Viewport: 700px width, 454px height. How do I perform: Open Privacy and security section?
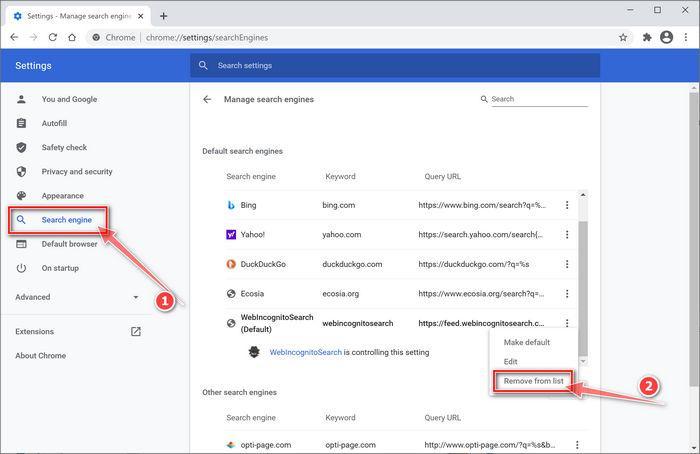[x=77, y=171]
